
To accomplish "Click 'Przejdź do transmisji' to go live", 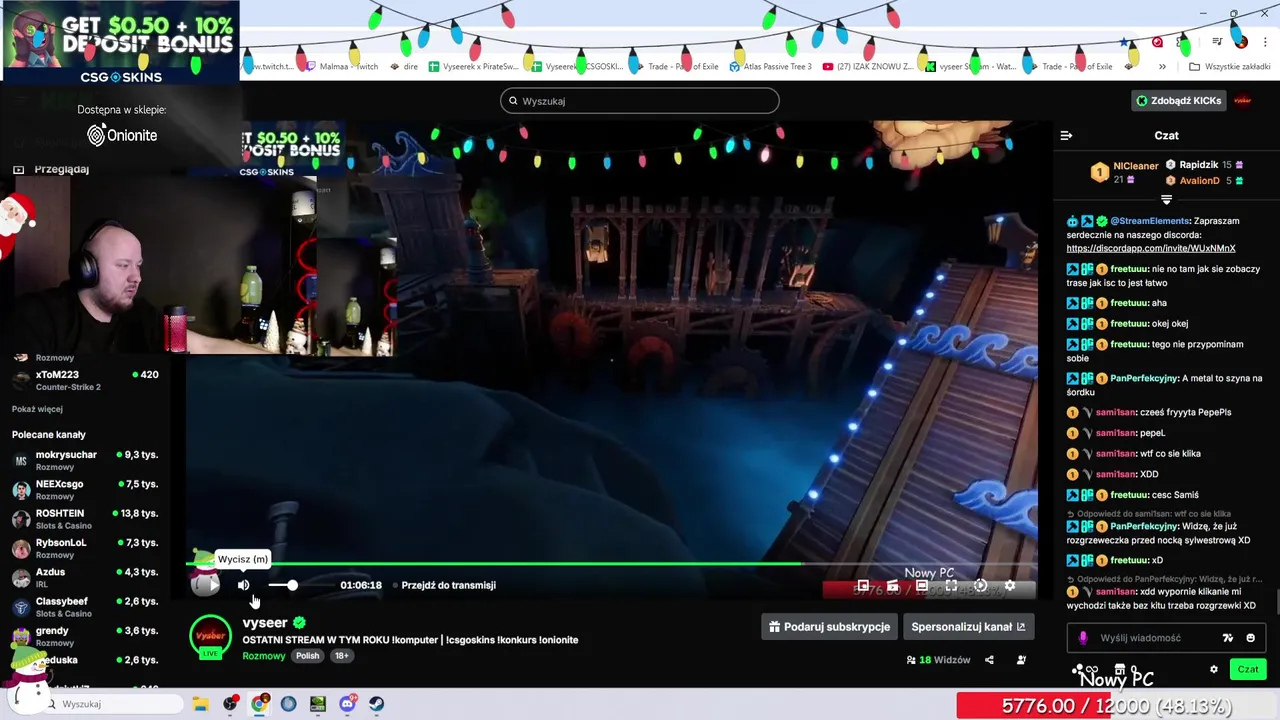I will click(x=448, y=585).
